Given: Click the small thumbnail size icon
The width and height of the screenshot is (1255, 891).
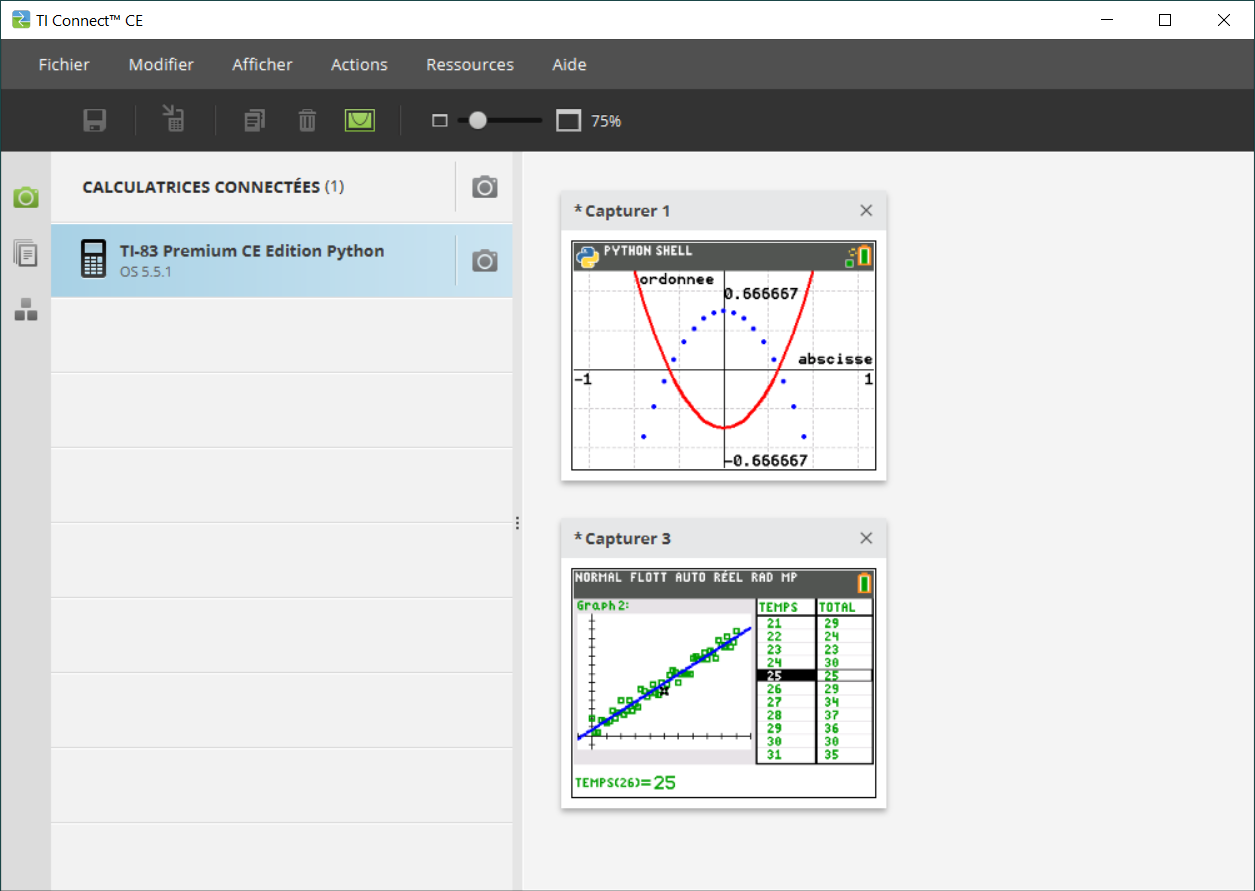Looking at the screenshot, I should [x=439, y=121].
